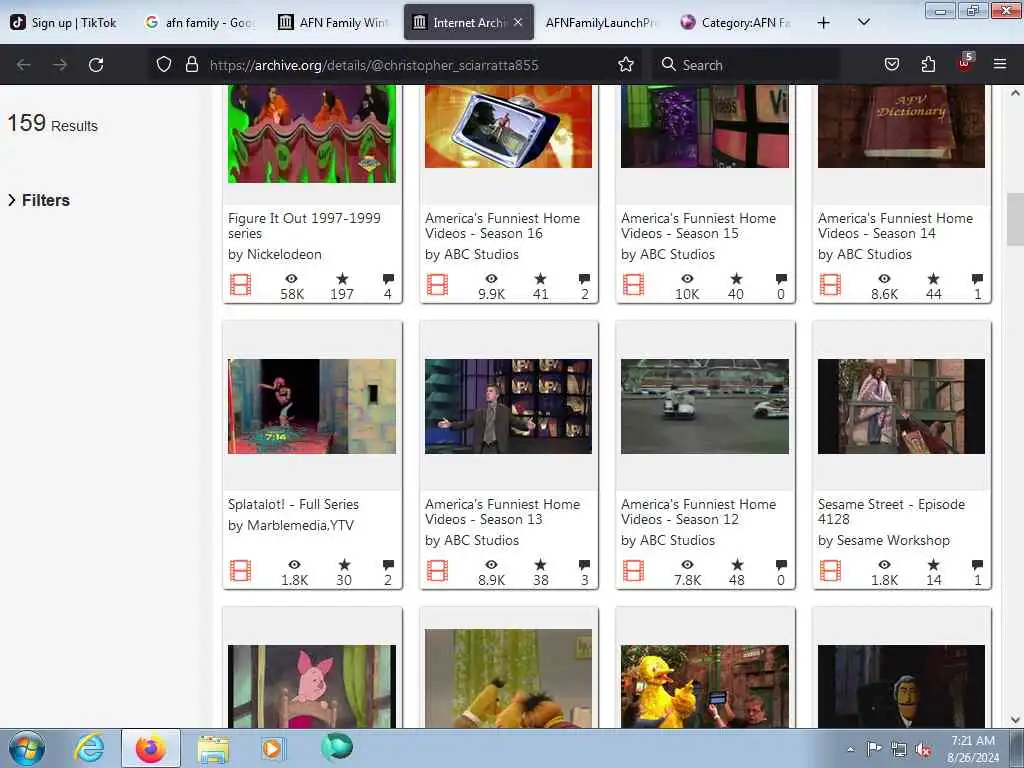Click the Season 13 host thumbnail
The height and width of the screenshot is (768, 1024).
click(508, 406)
